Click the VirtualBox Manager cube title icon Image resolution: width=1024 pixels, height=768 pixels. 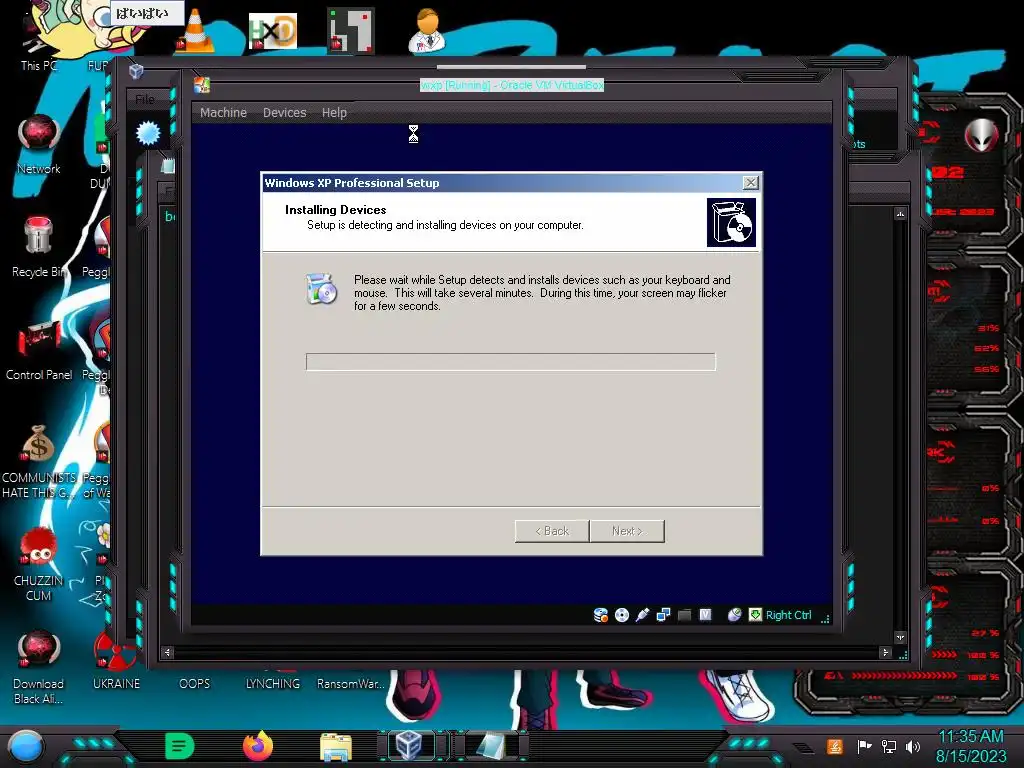[136, 71]
